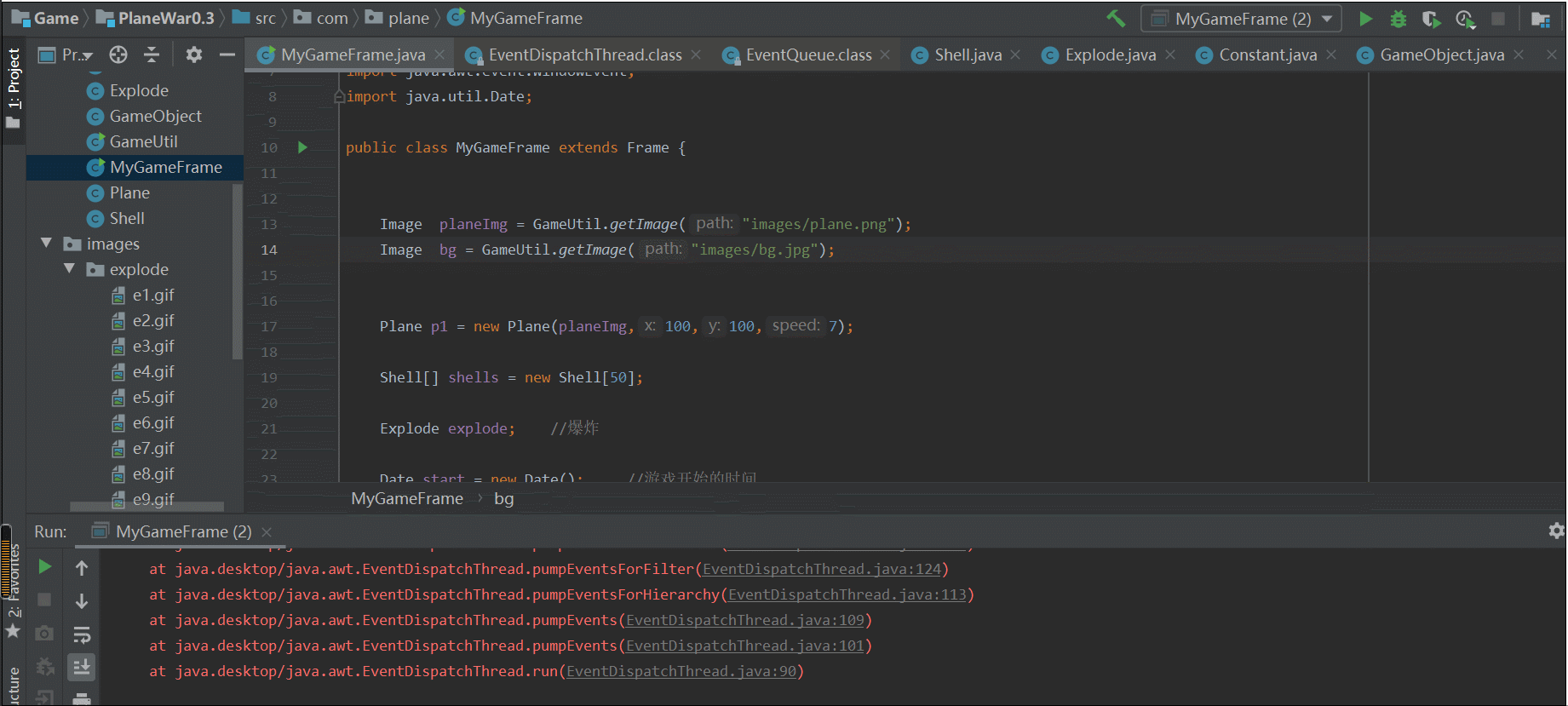Close the EventDispatchThread.class tab
Image resolution: width=1568 pixels, height=706 pixels.
pos(696,55)
